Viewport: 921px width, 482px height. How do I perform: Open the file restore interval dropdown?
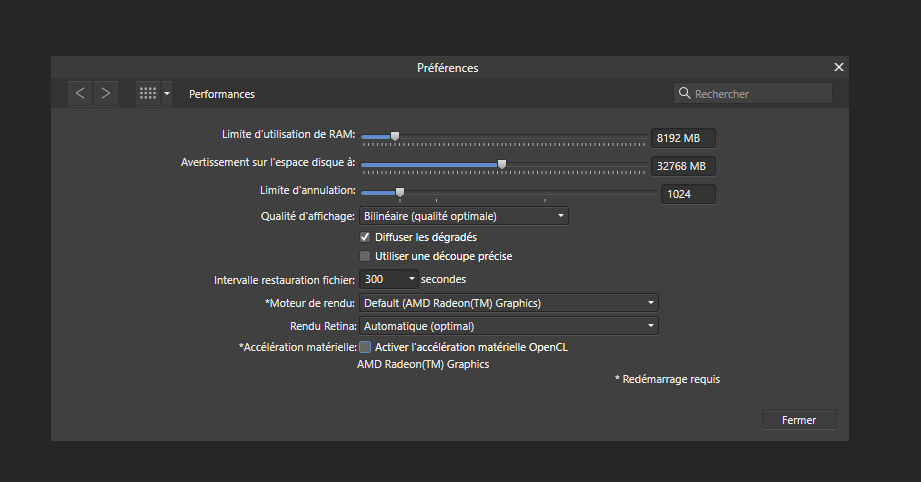pos(389,279)
